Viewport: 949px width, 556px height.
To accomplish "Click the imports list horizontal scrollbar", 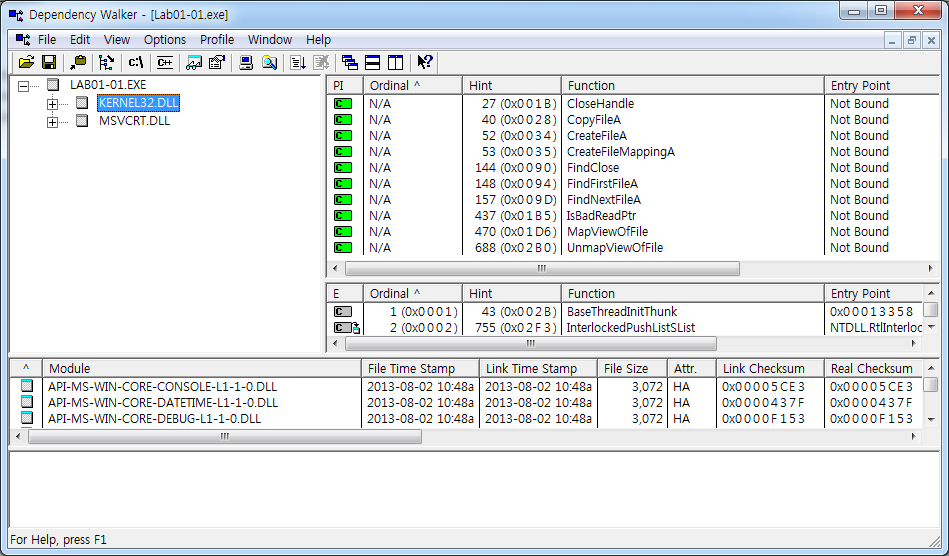I will (x=542, y=269).
